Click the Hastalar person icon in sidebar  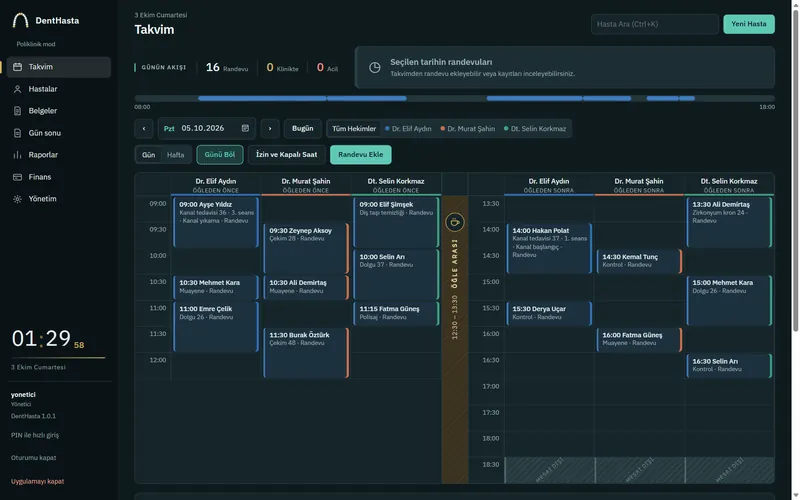tap(17, 89)
